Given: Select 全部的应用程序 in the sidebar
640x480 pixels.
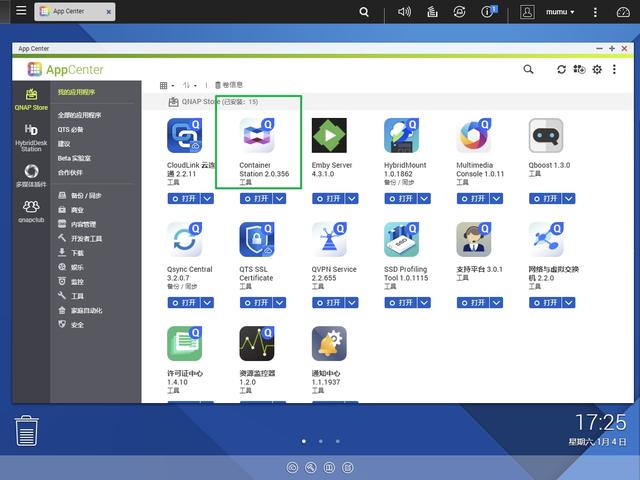Looking at the screenshot, I should tap(79, 115).
